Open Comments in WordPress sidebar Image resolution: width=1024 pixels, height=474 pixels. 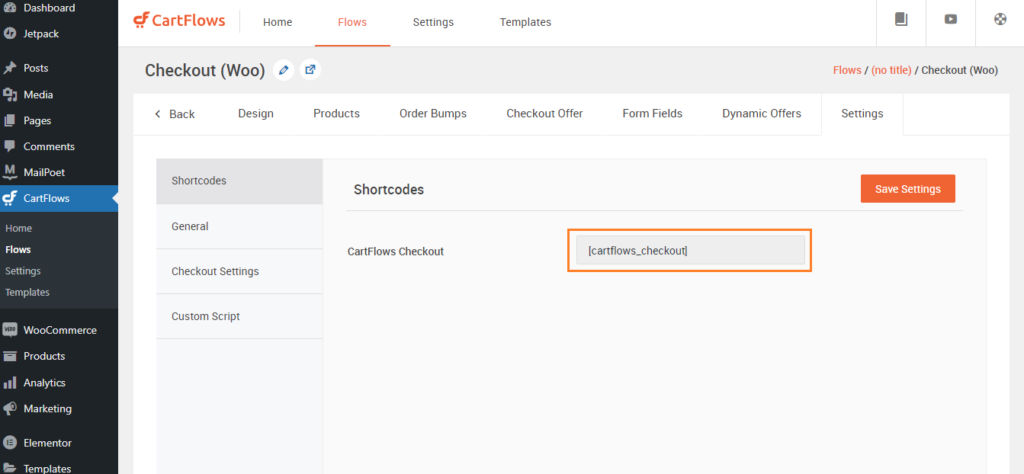(49, 147)
